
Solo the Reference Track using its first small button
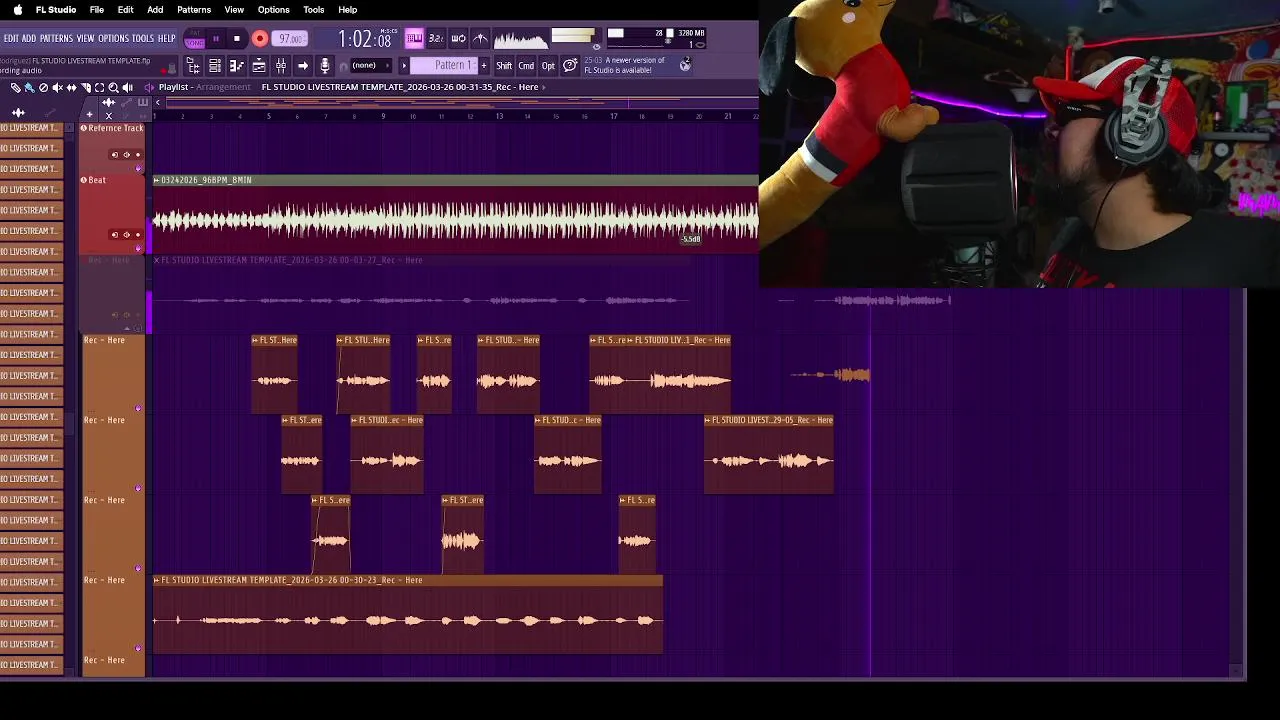pyautogui.click(x=115, y=155)
